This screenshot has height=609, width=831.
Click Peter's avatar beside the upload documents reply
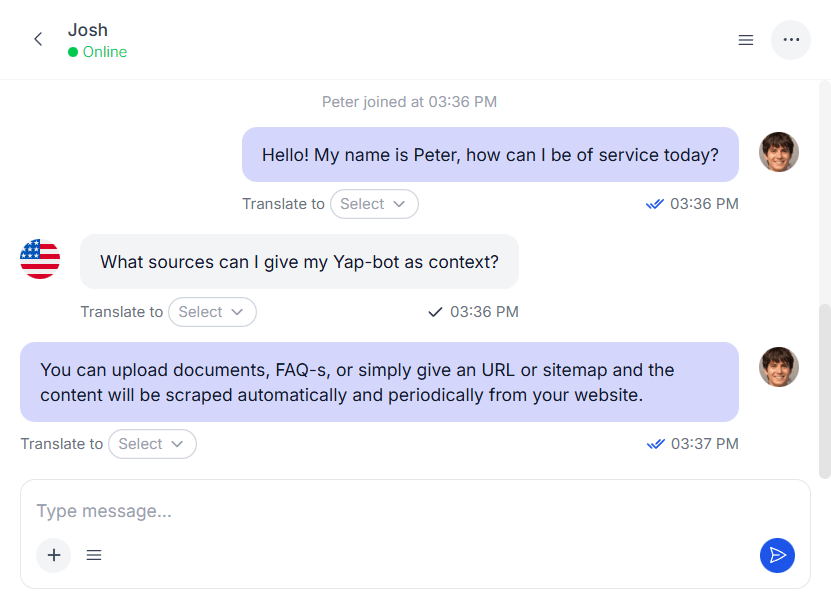778,367
